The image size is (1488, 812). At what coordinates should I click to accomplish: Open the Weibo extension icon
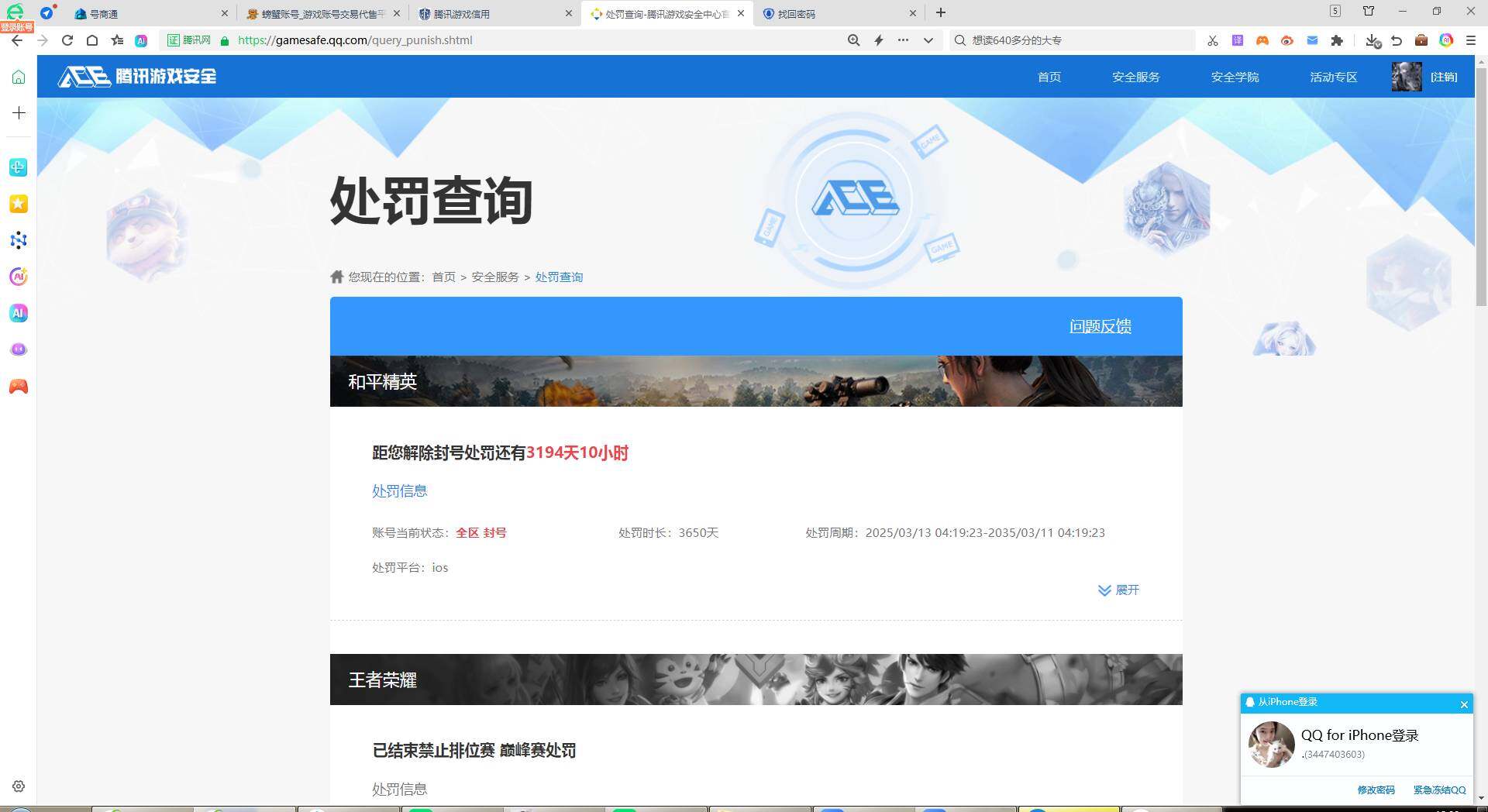1287,40
